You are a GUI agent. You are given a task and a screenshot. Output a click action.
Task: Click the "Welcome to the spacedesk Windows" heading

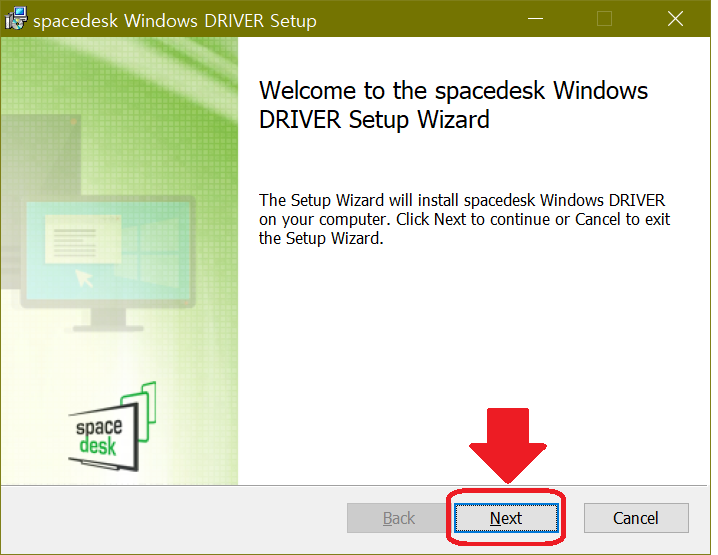[453, 105]
